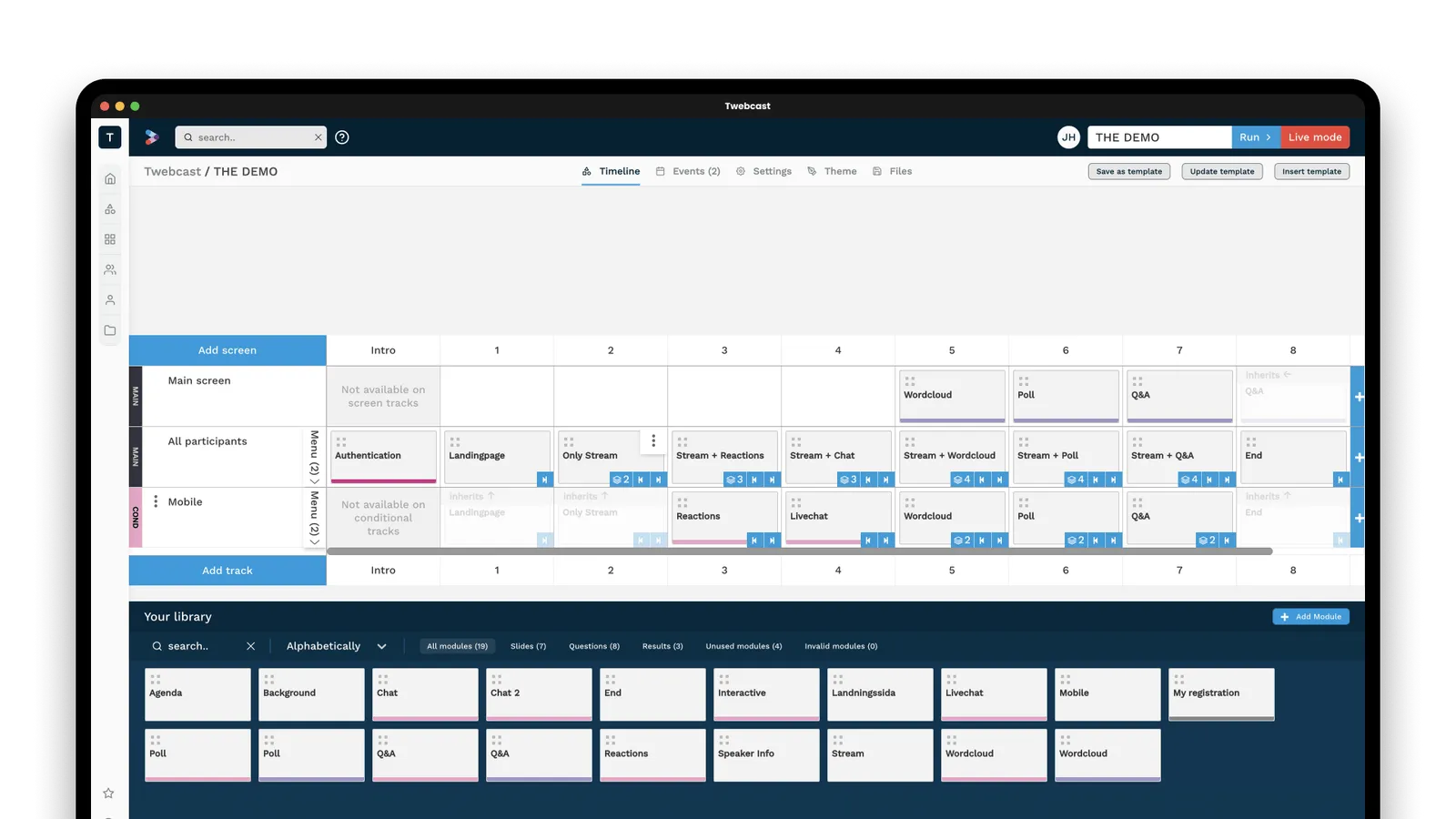The height and width of the screenshot is (819, 1456).
Task: Click plus icon at end of Main screen track
Action: tap(1359, 397)
